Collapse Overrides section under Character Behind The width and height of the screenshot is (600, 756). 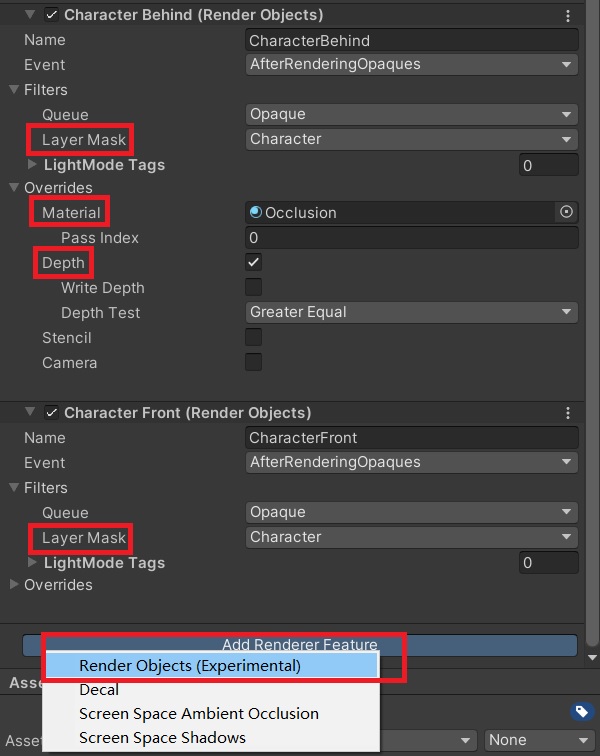point(14,187)
